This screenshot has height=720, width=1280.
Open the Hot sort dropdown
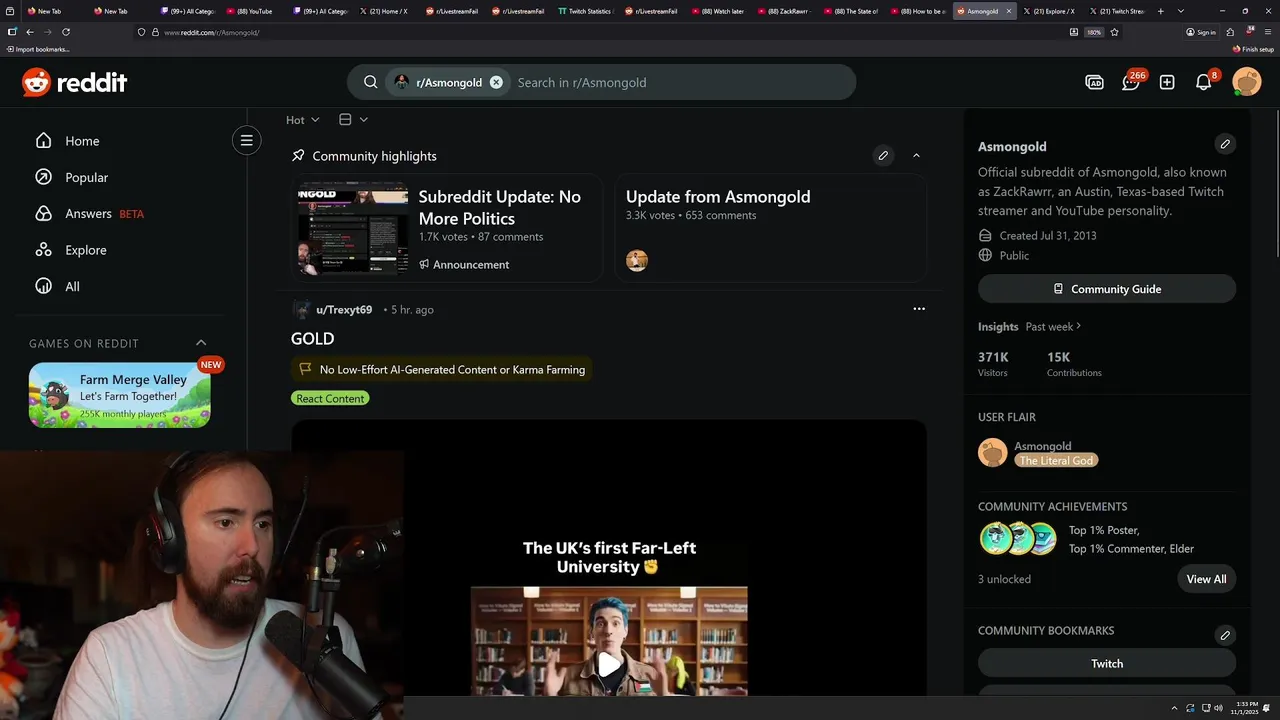(303, 120)
